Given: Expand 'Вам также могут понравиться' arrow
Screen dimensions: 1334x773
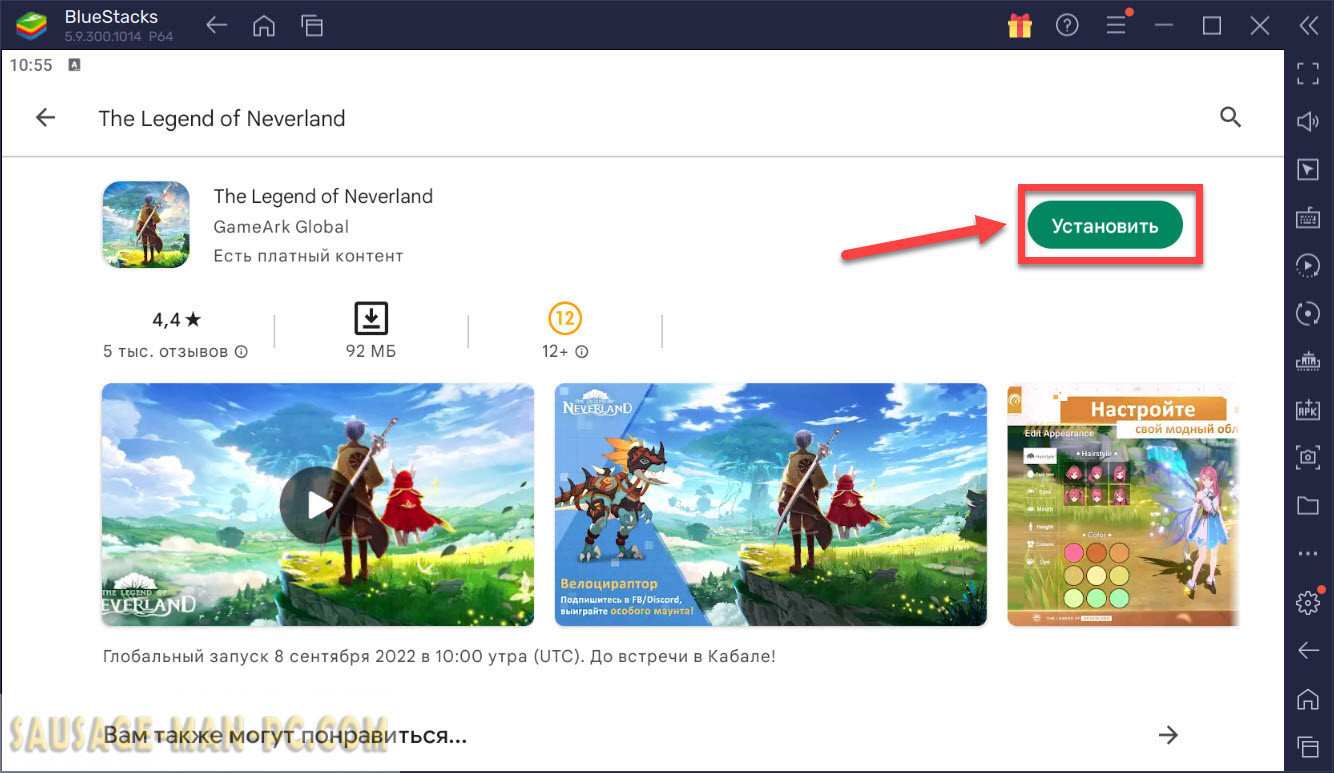Looking at the screenshot, I should point(1168,736).
